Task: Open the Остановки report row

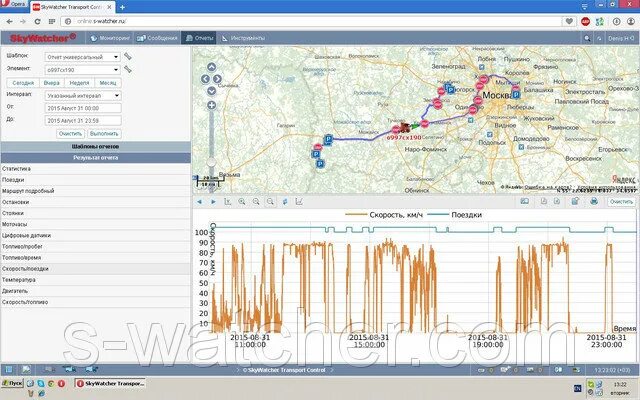Action: pyautogui.click(x=96, y=202)
